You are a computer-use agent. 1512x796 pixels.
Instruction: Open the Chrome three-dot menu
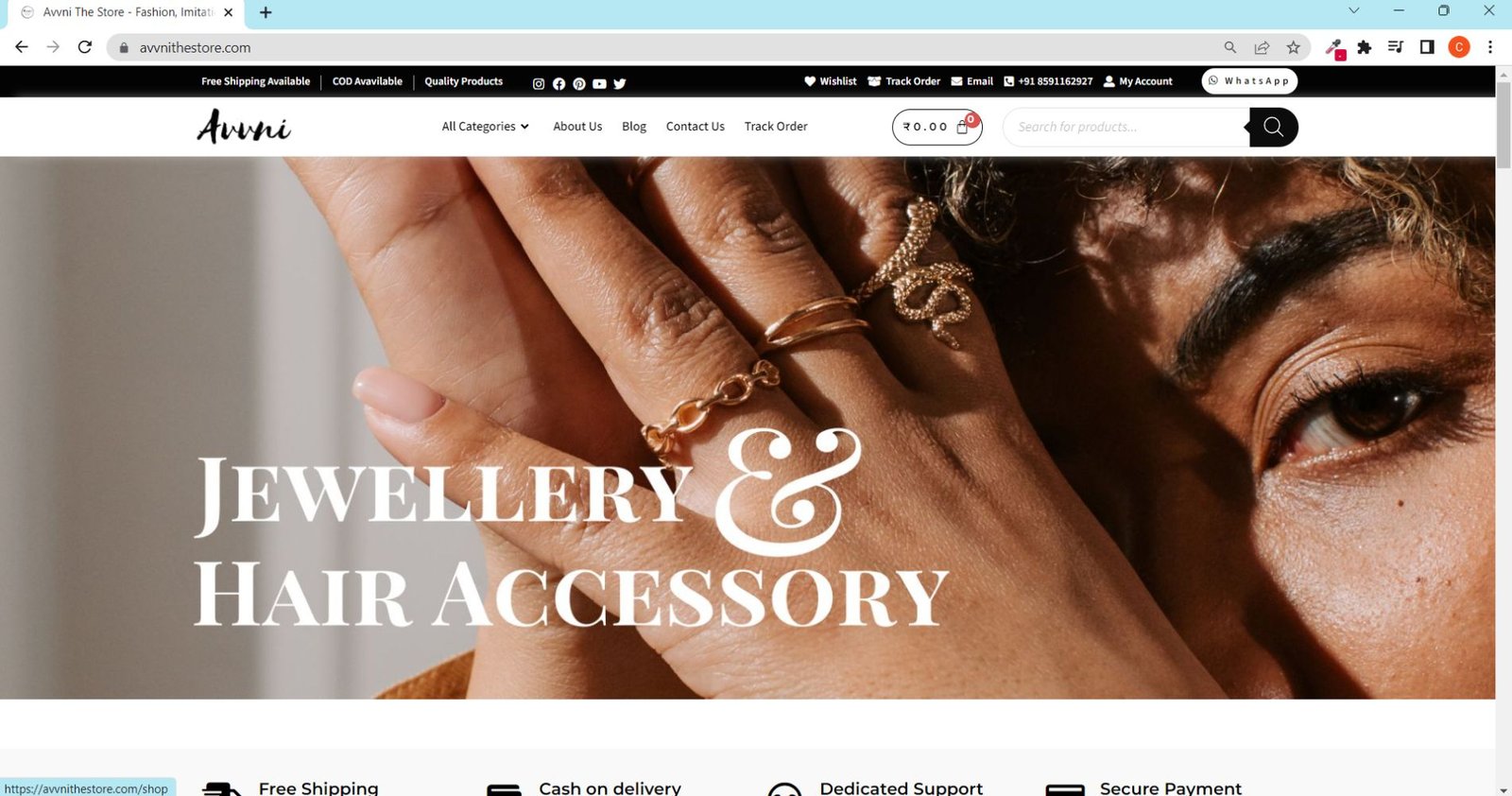[x=1490, y=47]
